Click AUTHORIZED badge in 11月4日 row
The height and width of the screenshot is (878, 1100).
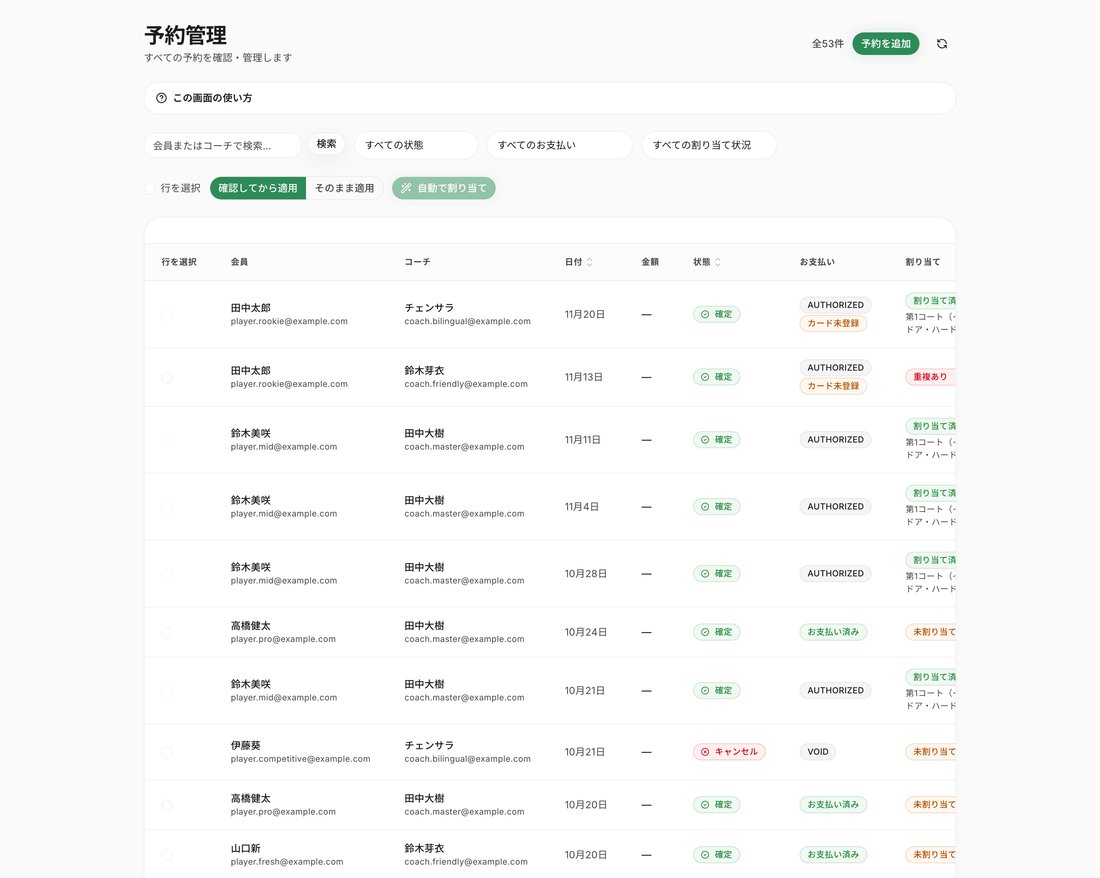pyautogui.click(x=836, y=506)
